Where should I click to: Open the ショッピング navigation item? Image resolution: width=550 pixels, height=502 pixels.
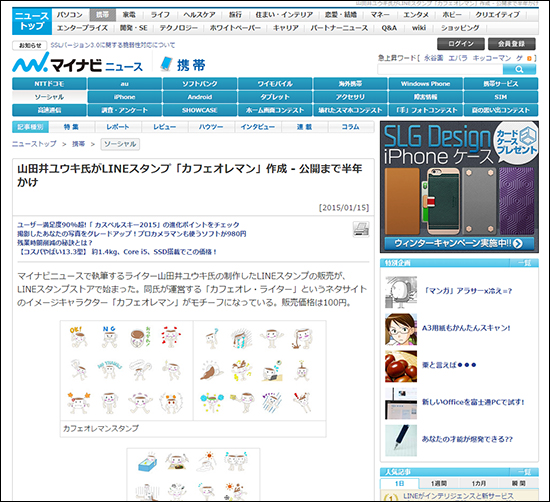[460, 28]
